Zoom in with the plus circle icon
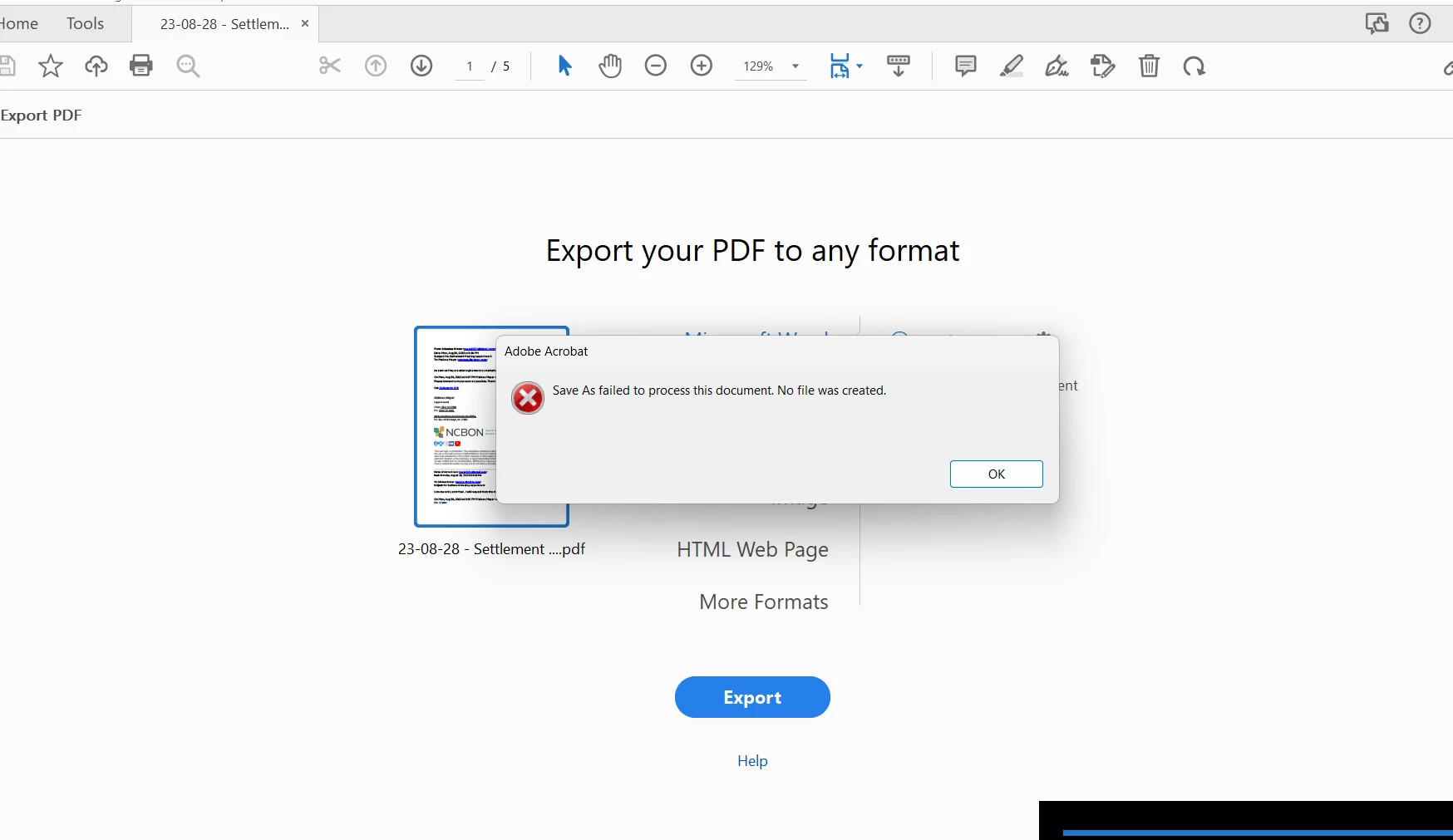The image size is (1453, 840). point(702,66)
